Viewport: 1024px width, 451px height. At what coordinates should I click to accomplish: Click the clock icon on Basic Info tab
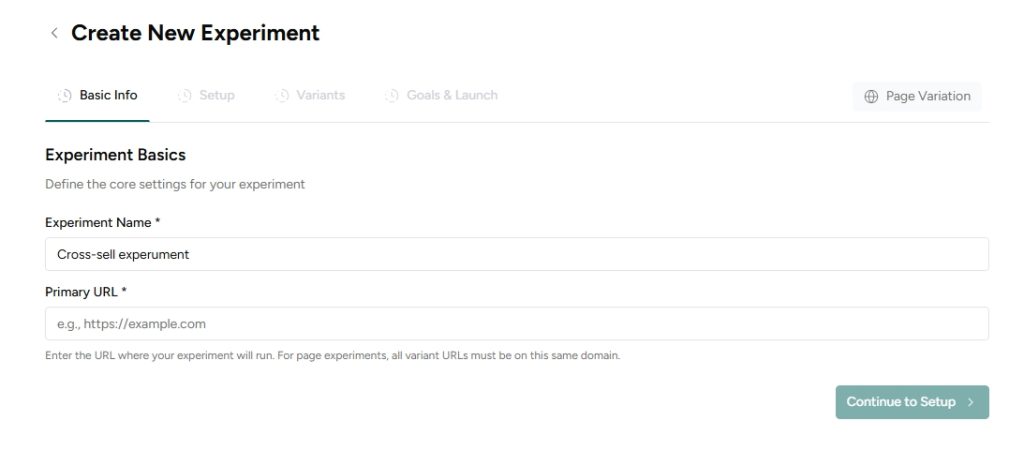tap(65, 96)
